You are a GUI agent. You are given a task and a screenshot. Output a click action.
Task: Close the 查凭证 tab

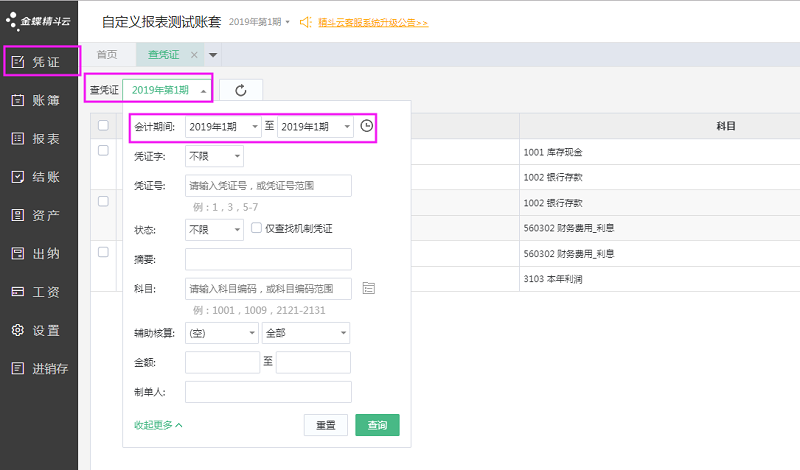point(194,55)
